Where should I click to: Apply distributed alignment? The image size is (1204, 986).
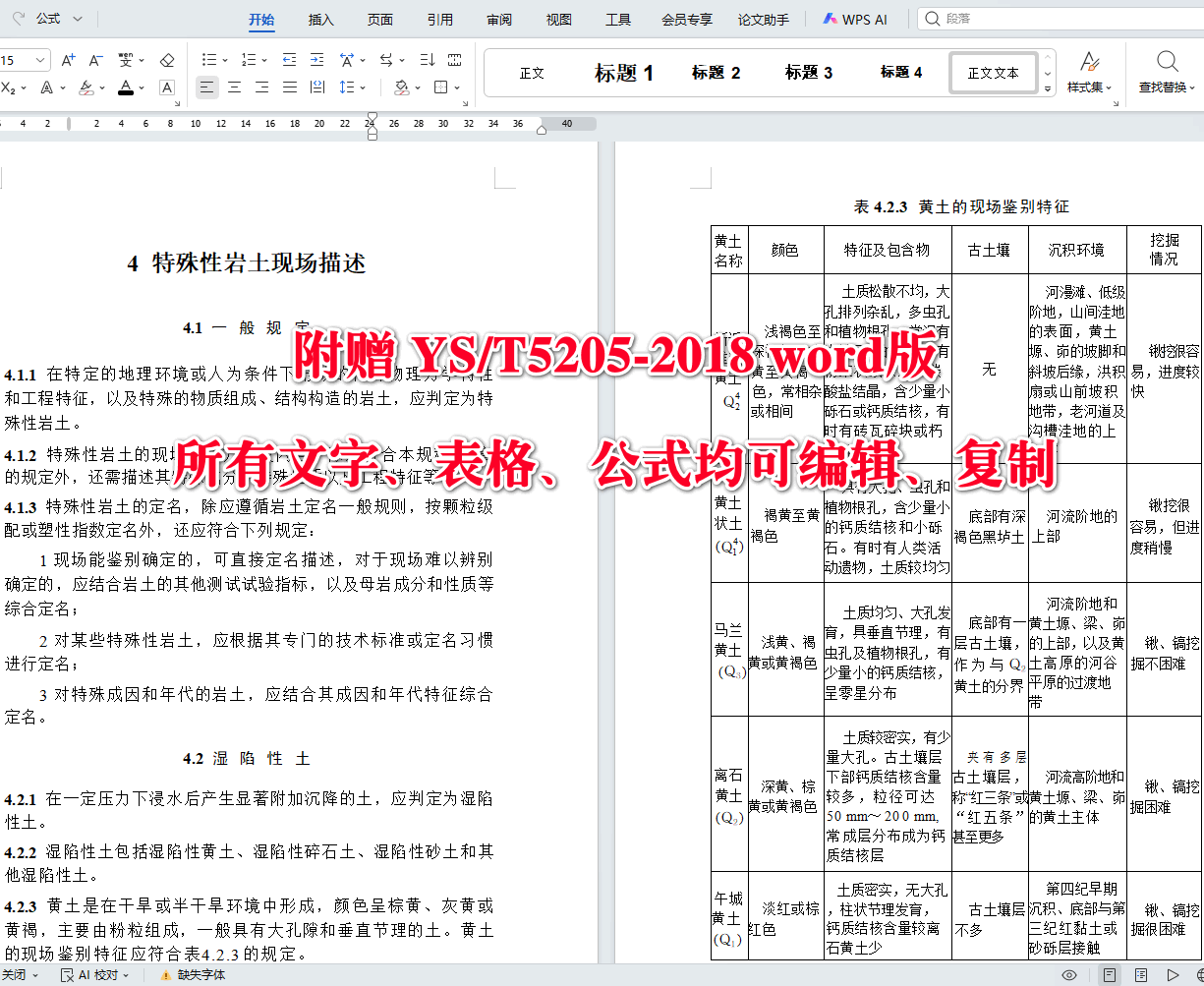(x=316, y=87)
